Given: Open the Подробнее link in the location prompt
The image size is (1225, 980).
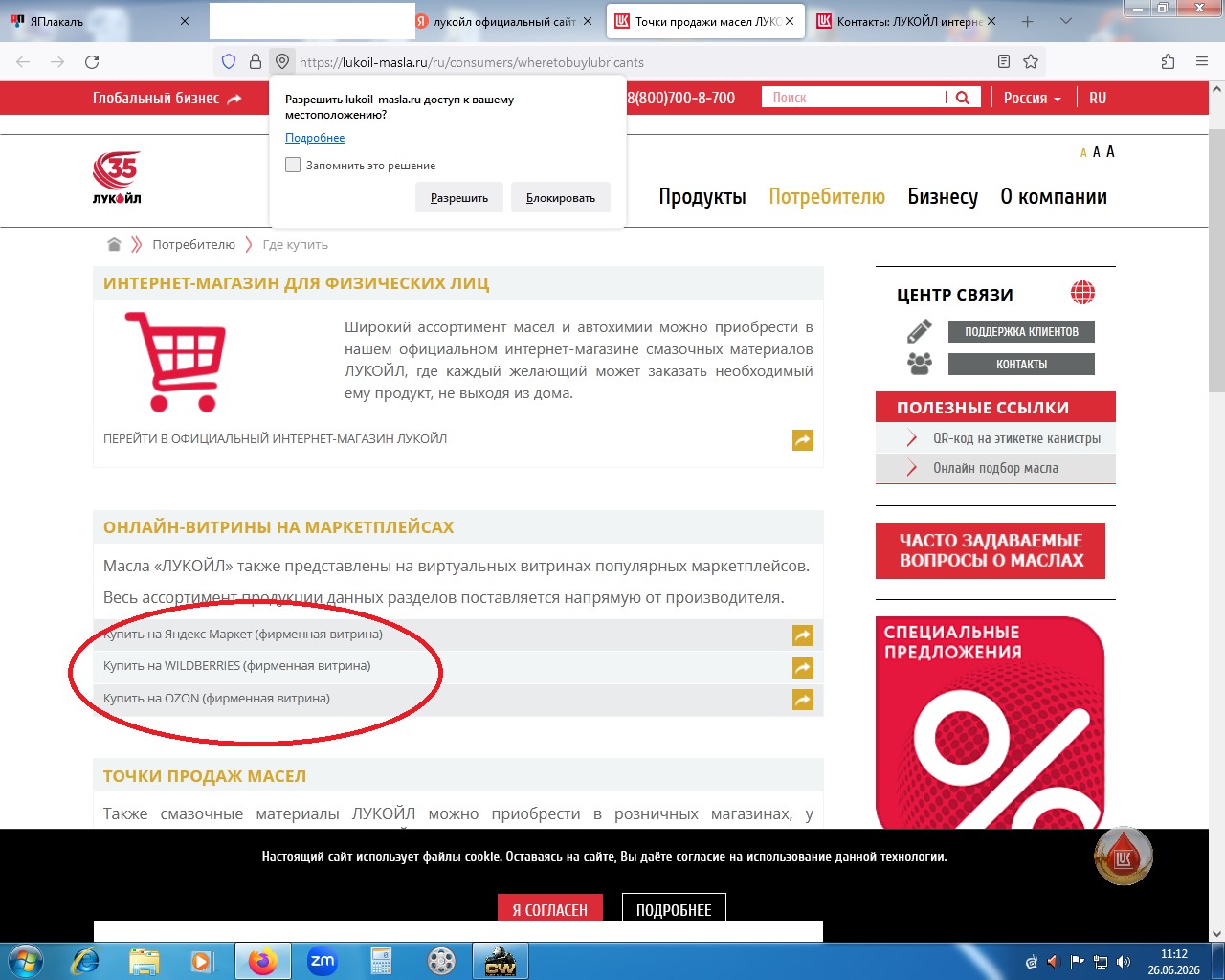Looking at the screenshot, I should [x=315, y=138].
